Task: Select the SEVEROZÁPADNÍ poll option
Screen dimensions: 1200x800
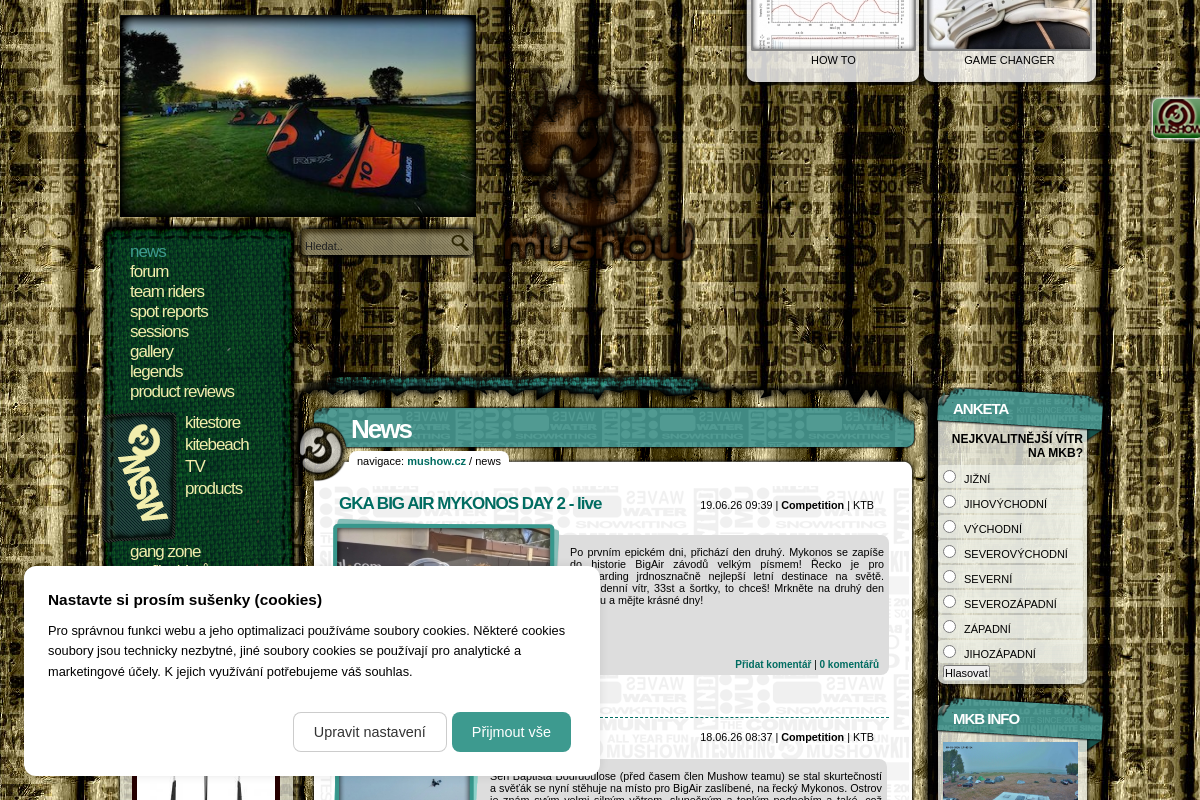Action: click(950, 602)
